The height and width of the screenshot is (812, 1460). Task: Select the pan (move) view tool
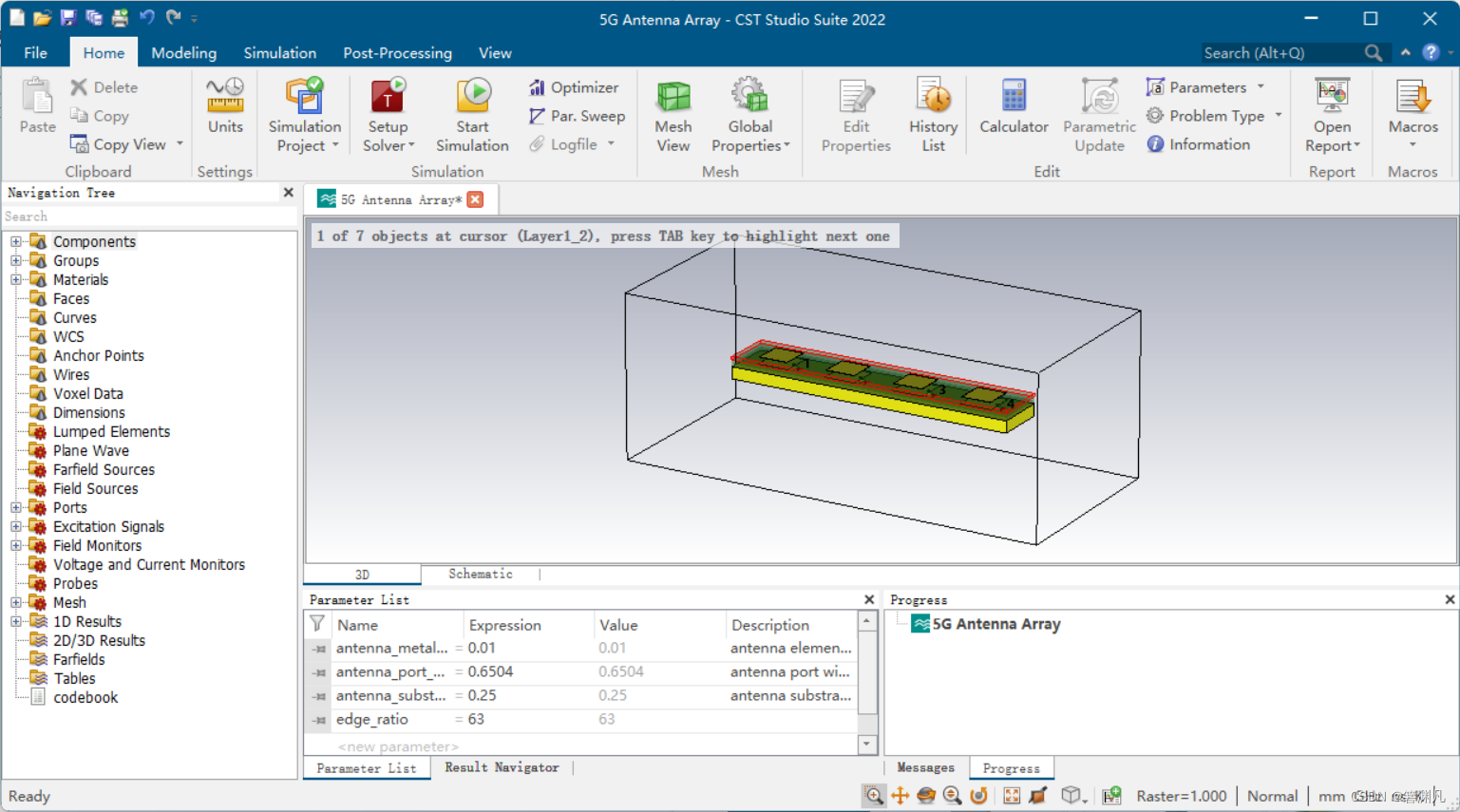click(x=901, y=796)
